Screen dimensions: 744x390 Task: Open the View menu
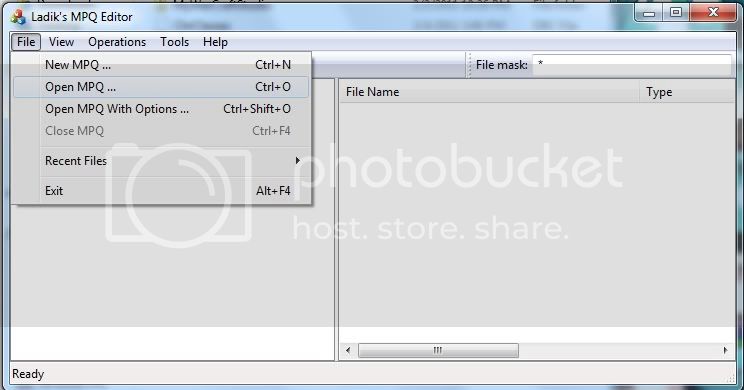tap(62, 42)
